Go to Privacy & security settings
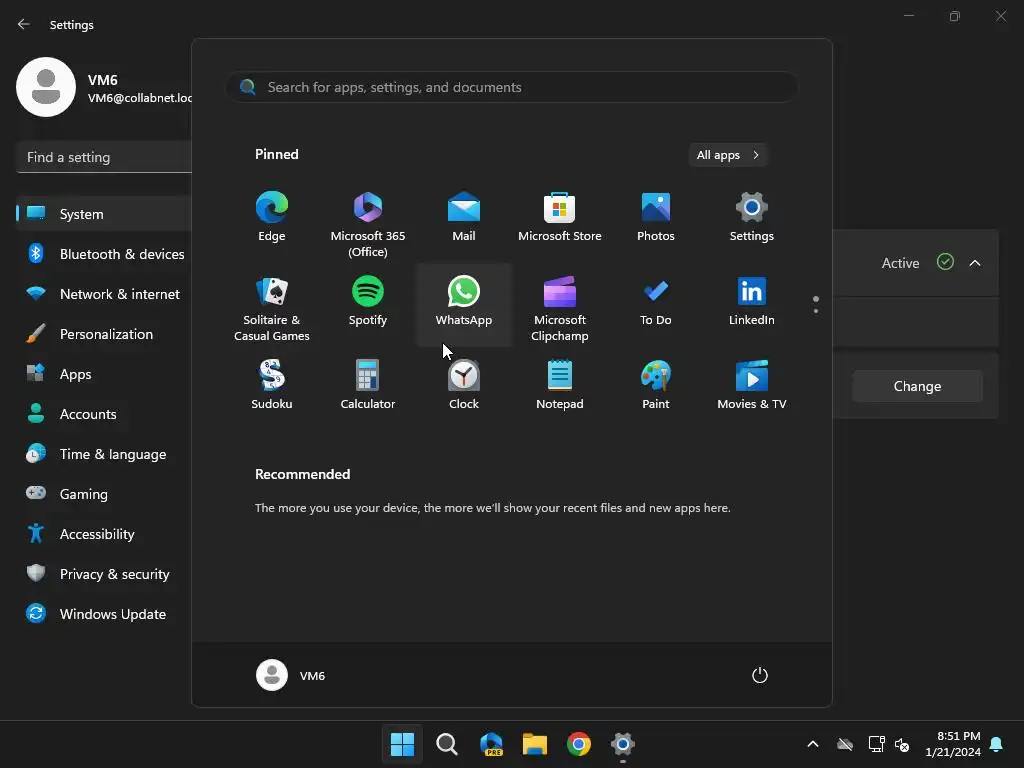This screenshot has height=768, width=1024. pyautogui.click(x=104, y=574)
